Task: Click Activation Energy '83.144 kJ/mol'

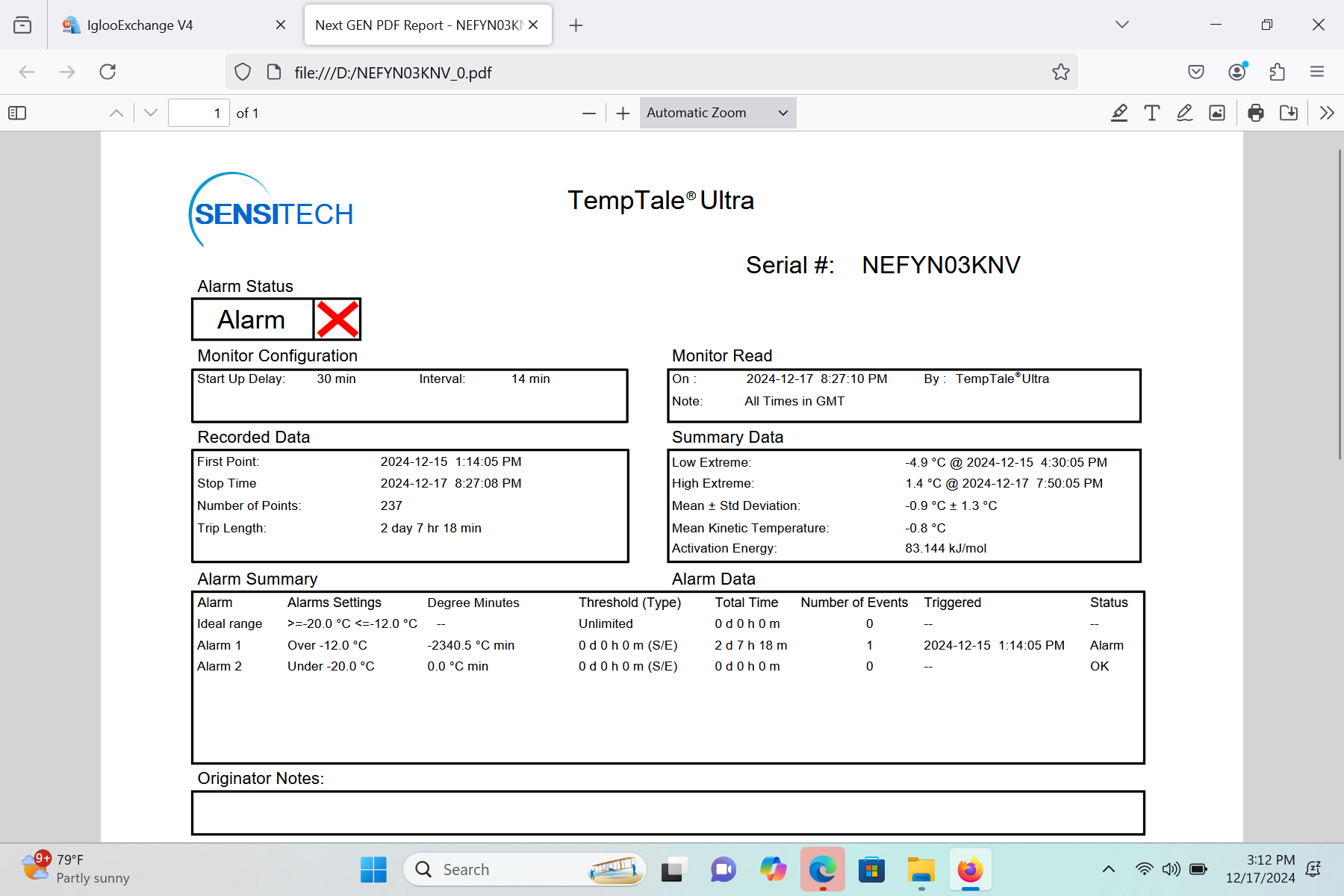Action: 945,548
